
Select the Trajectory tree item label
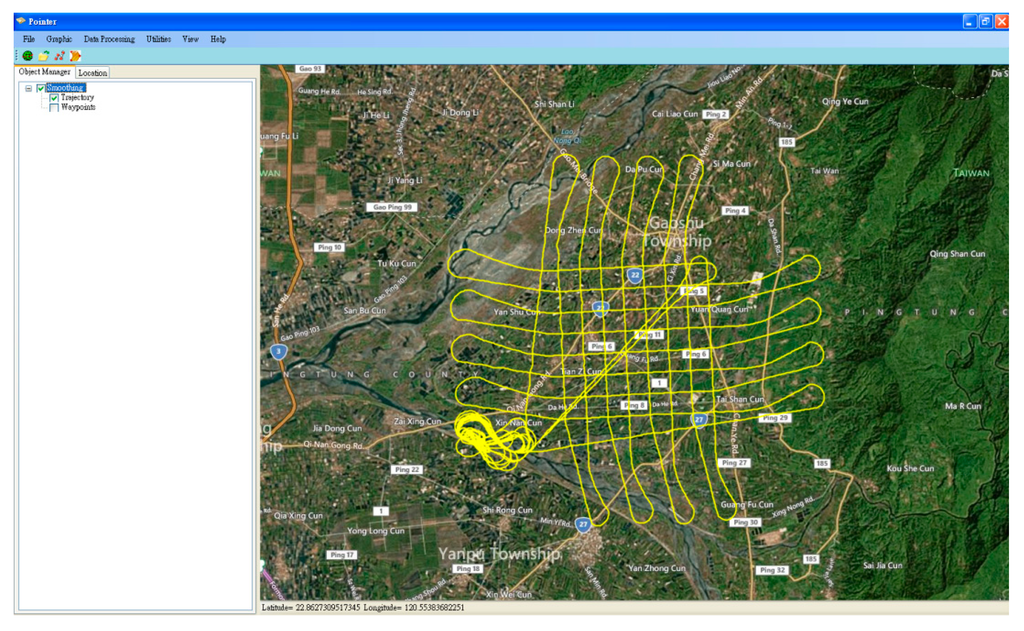click(x=77, y=98)
